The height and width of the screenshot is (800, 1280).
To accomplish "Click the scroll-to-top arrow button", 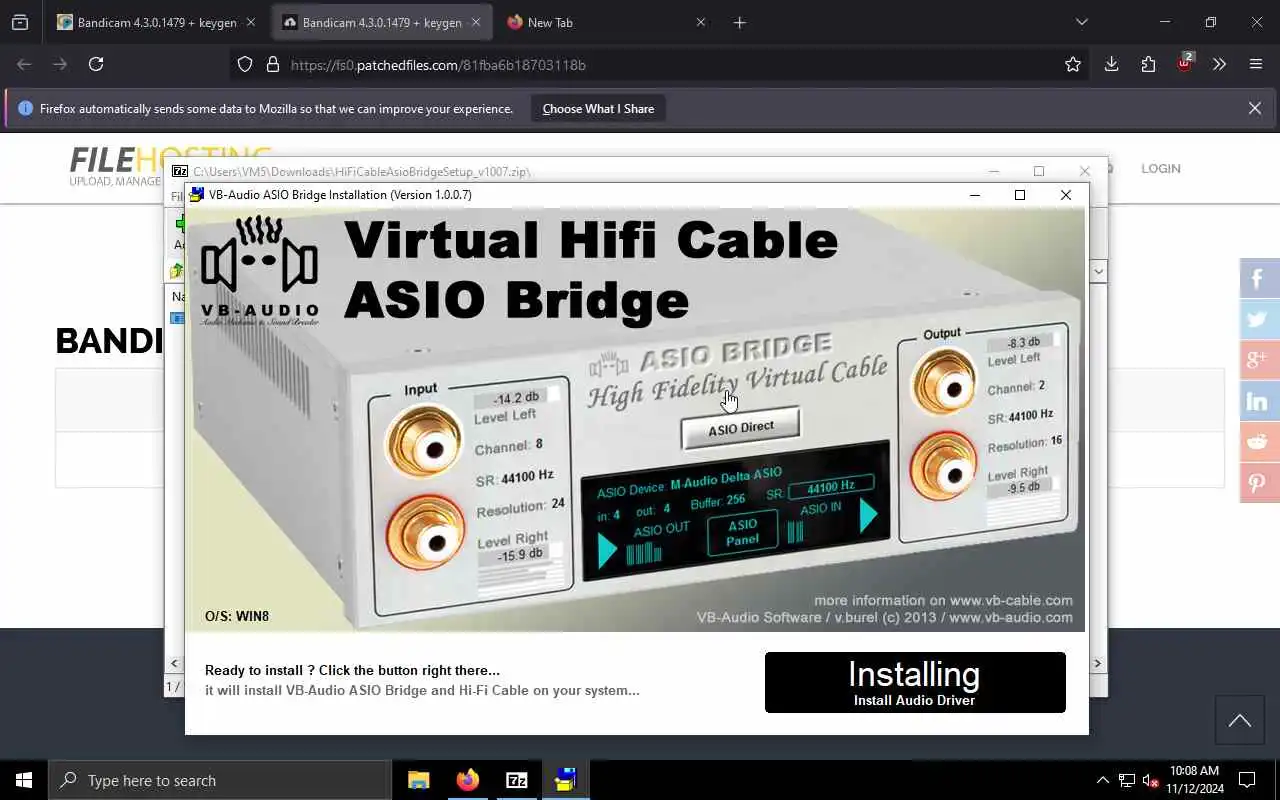I will 1240,720.
